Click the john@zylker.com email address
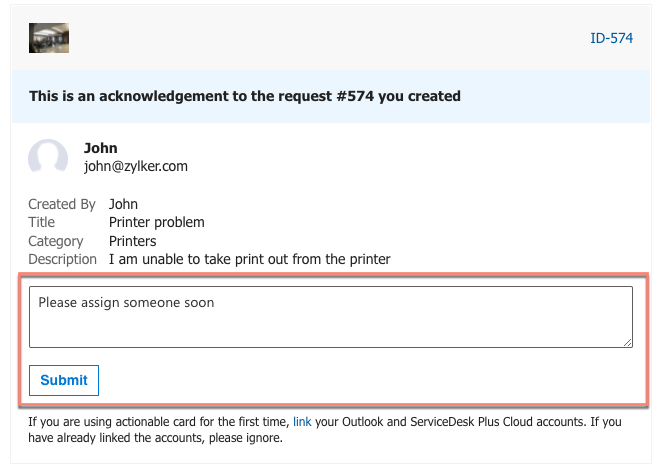The height and width of the screenshot is (475, 670). [135, 166]
